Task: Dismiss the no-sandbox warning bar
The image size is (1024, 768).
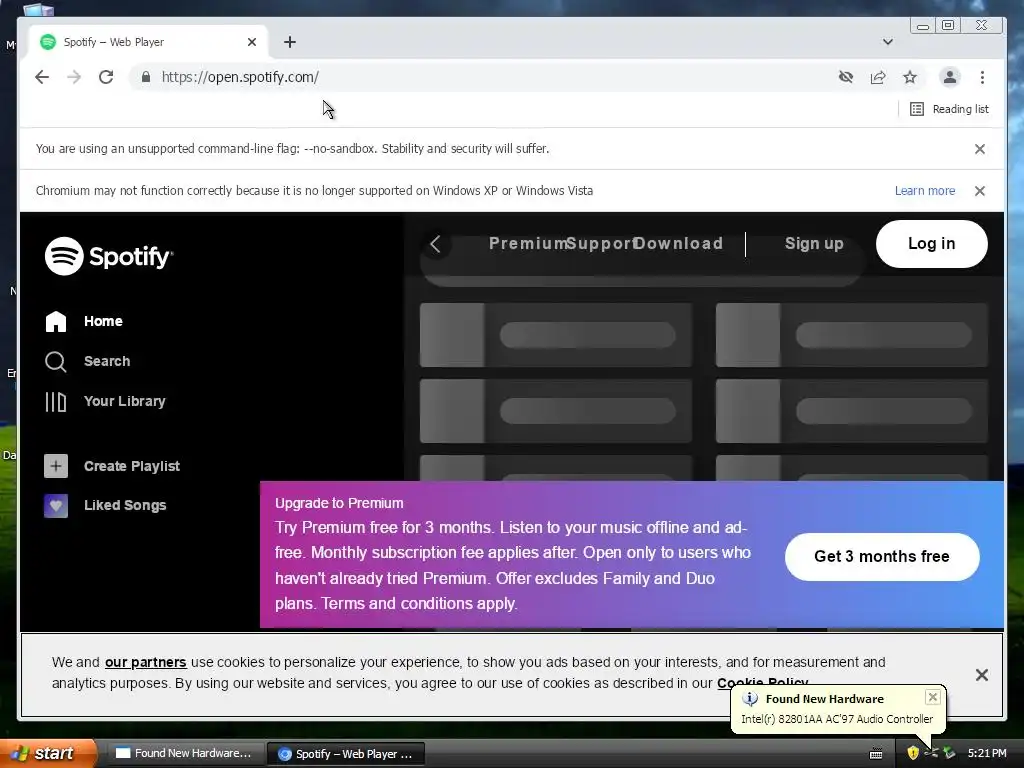Action: click(980, 149)
